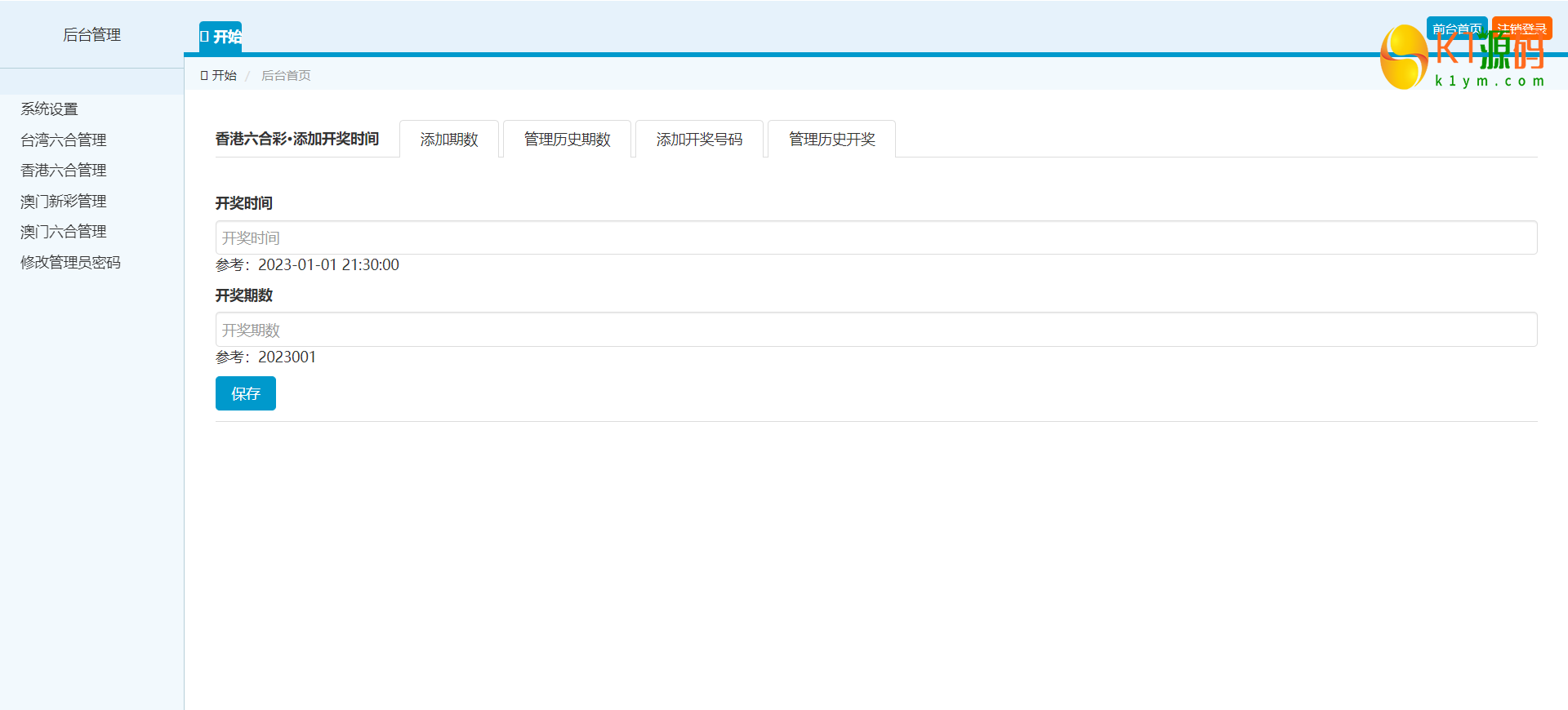This screenshot has width=1568, height=710.
Task: Click 后台首页 in the breadcrumb
Action: click(x=286, y=76)
